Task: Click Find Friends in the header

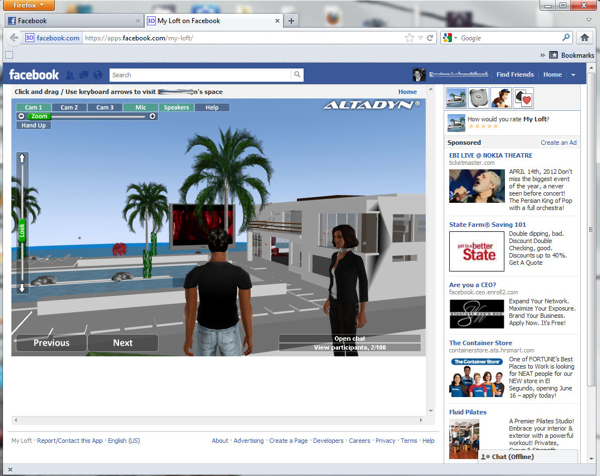Action: pos(515,75)
